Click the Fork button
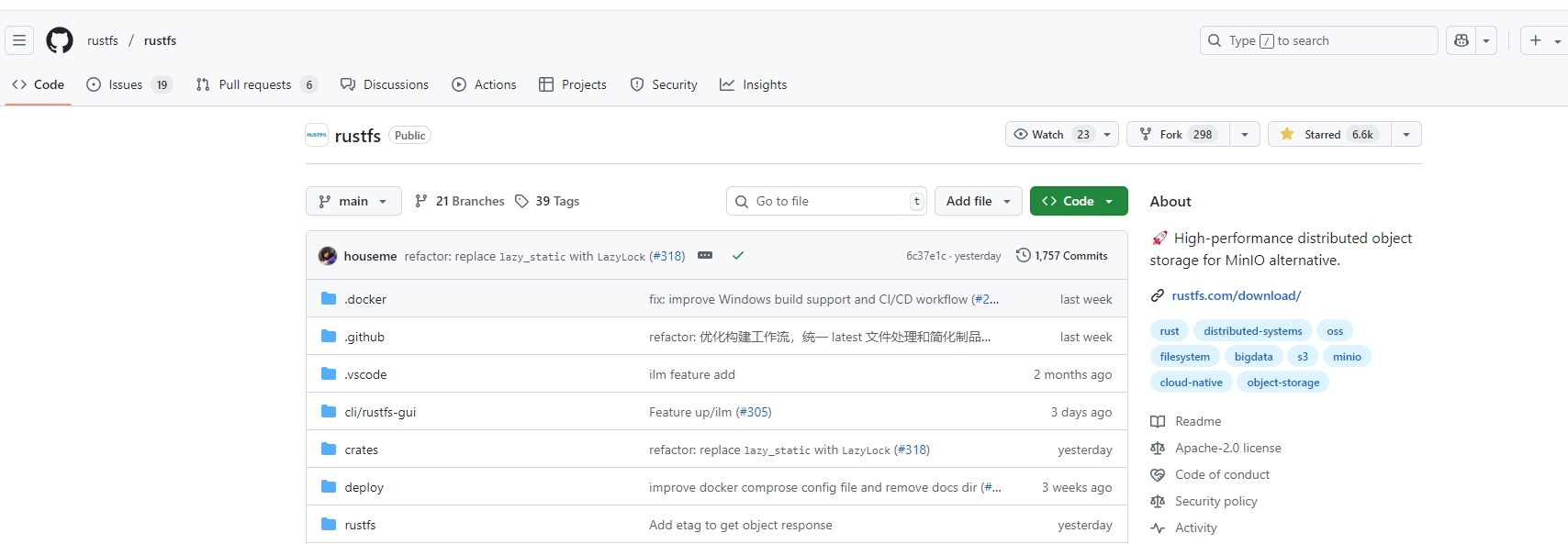The image size is (1568, 544). click(1179, 134)
